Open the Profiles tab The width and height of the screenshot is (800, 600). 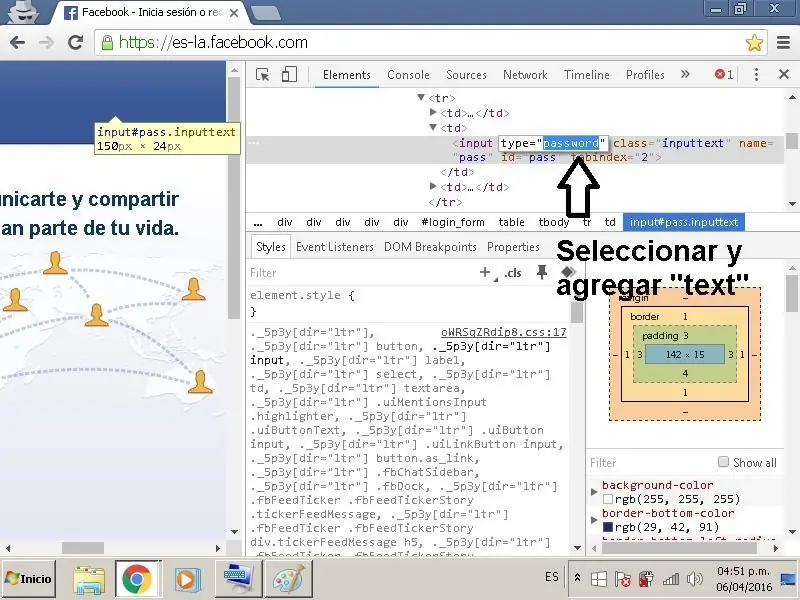pyautogui.click(x=645, y=74)
